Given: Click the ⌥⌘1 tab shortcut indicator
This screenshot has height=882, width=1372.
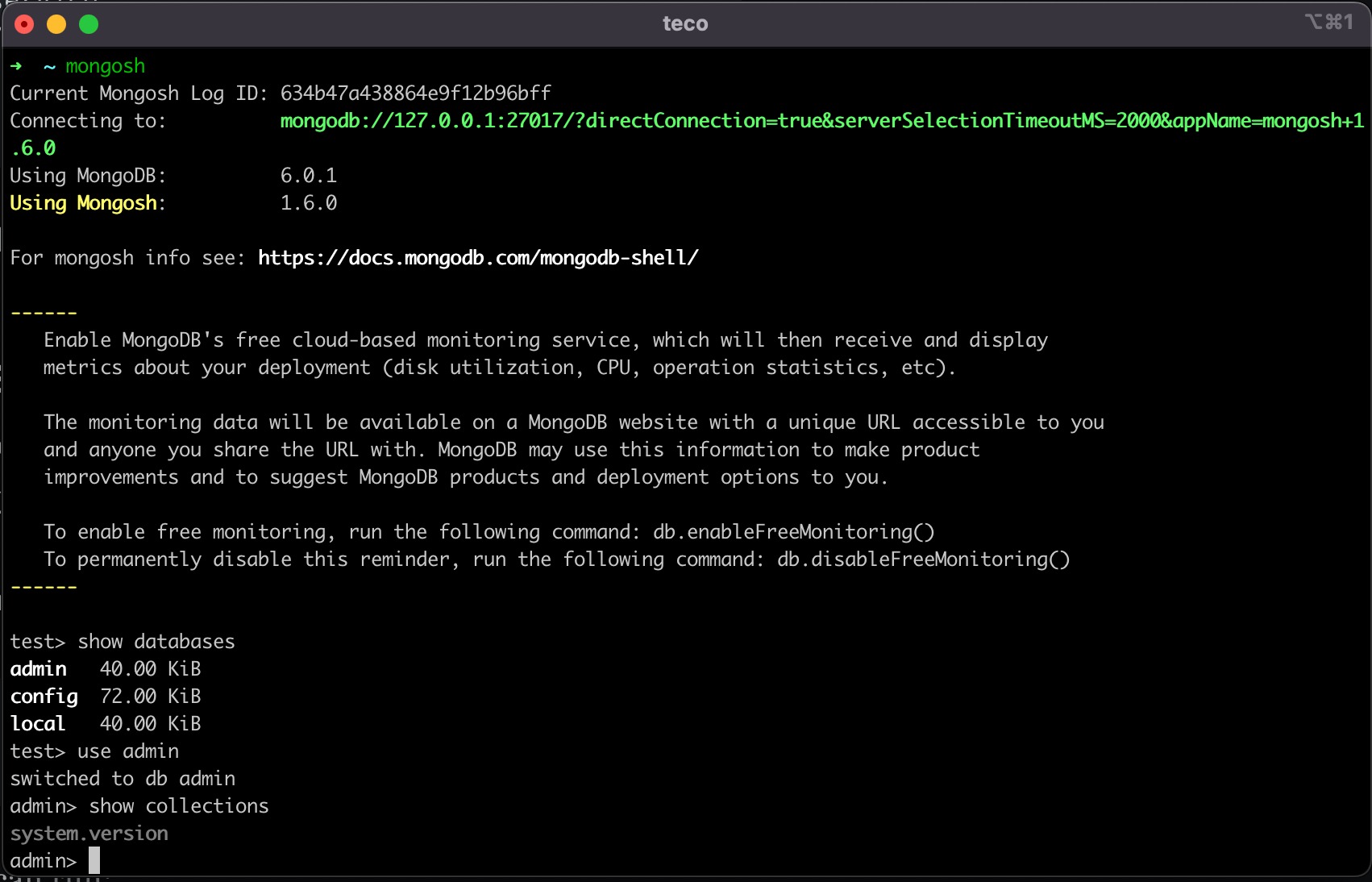Looking at the screenshot, I should [x=1330, y=23].
